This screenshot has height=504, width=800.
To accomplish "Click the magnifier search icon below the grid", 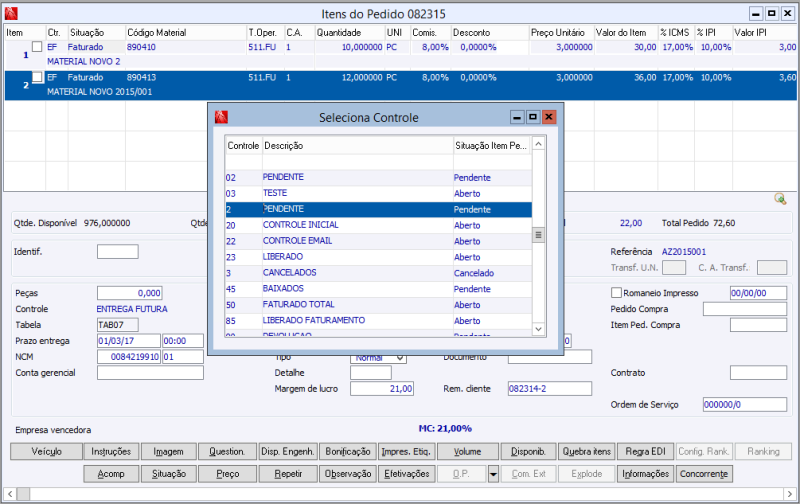I will click(780, 199).
